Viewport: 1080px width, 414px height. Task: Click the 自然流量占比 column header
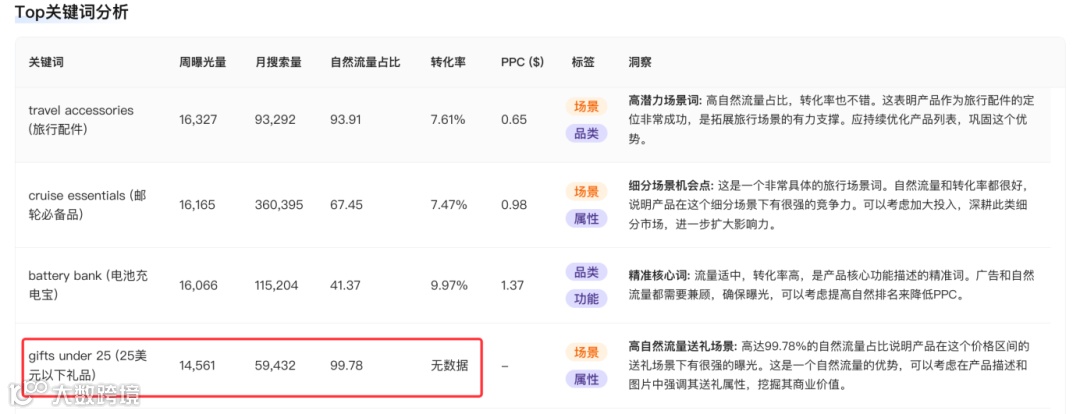(x=366, y=62)
